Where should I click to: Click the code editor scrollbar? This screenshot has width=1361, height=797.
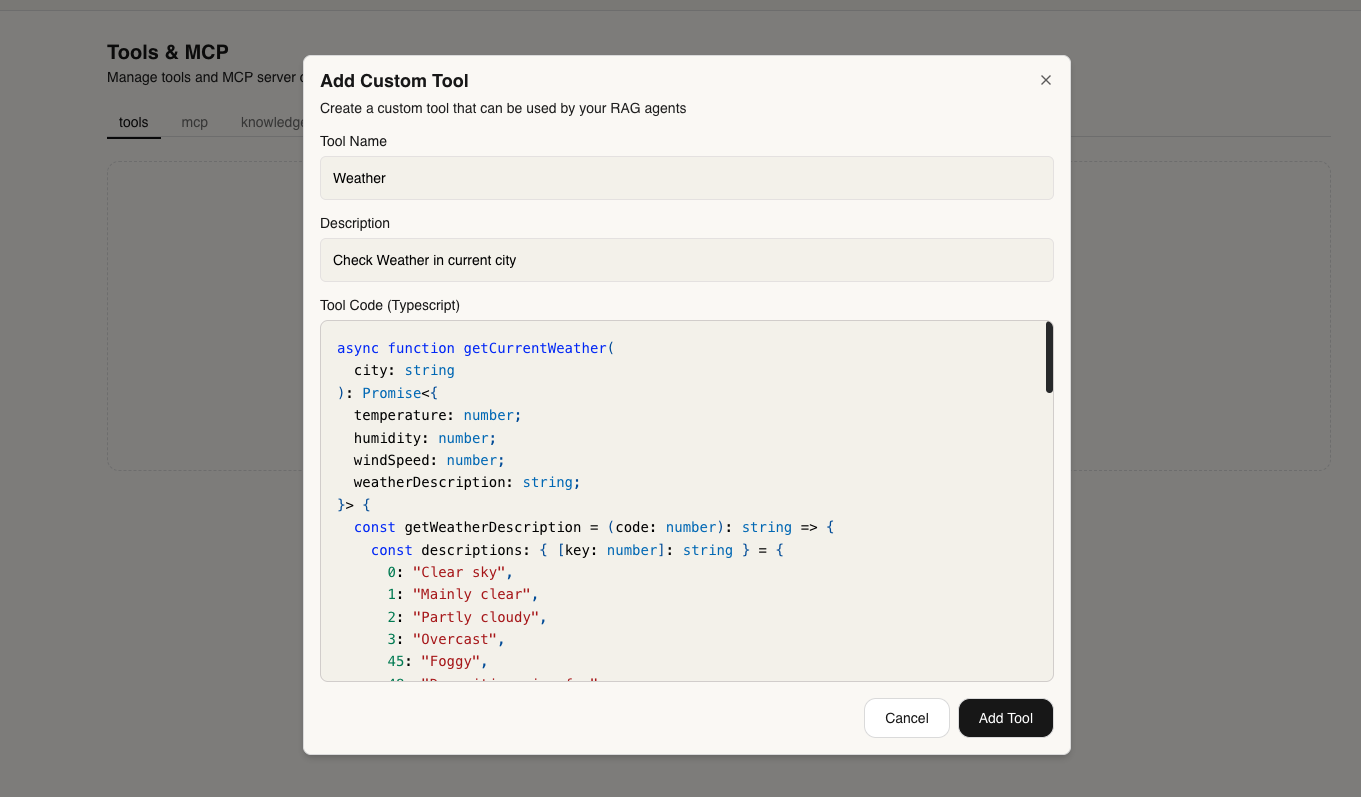pyautogui.click(x=1048, y=357)
